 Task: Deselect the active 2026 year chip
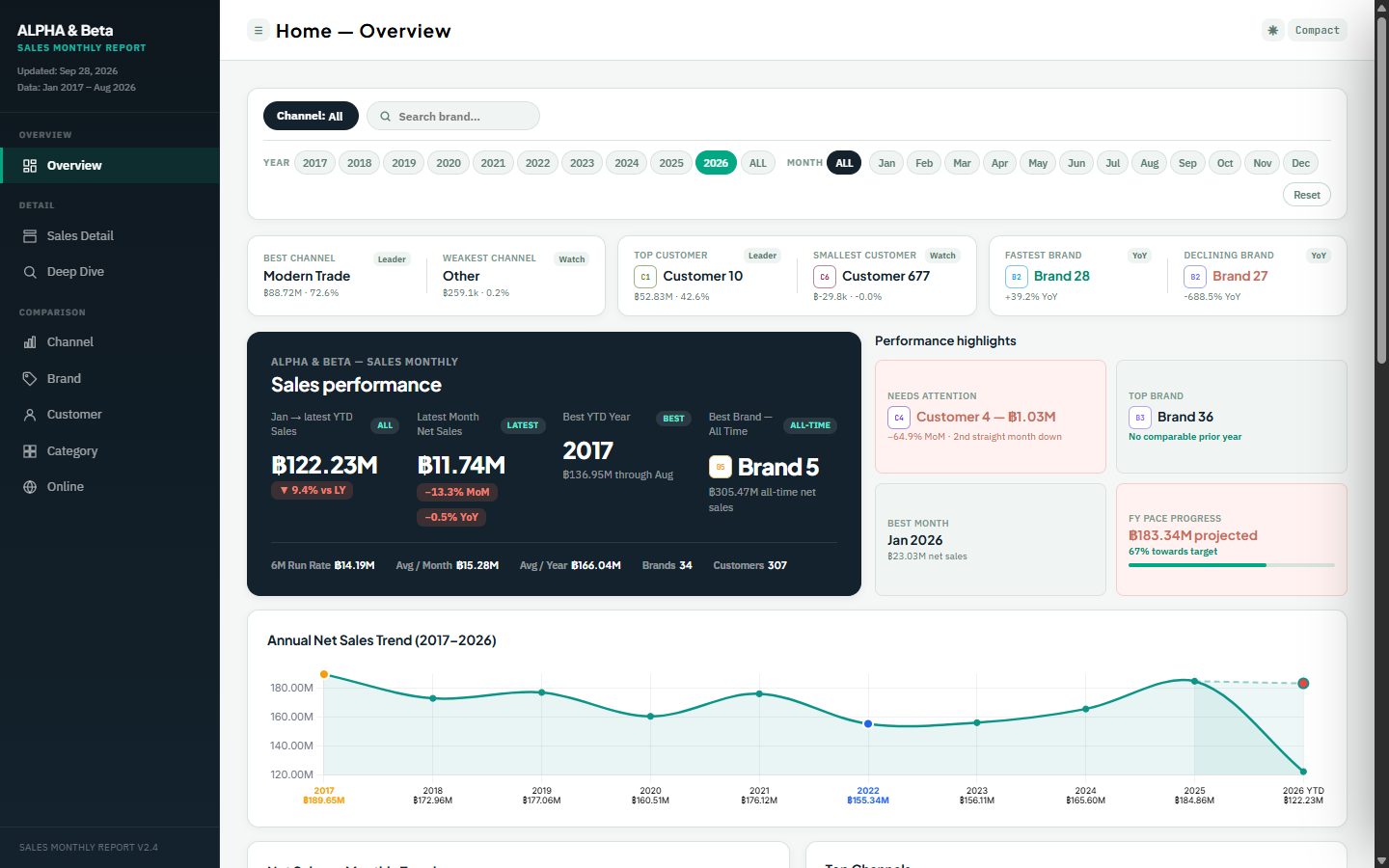(x=716, y=163)
